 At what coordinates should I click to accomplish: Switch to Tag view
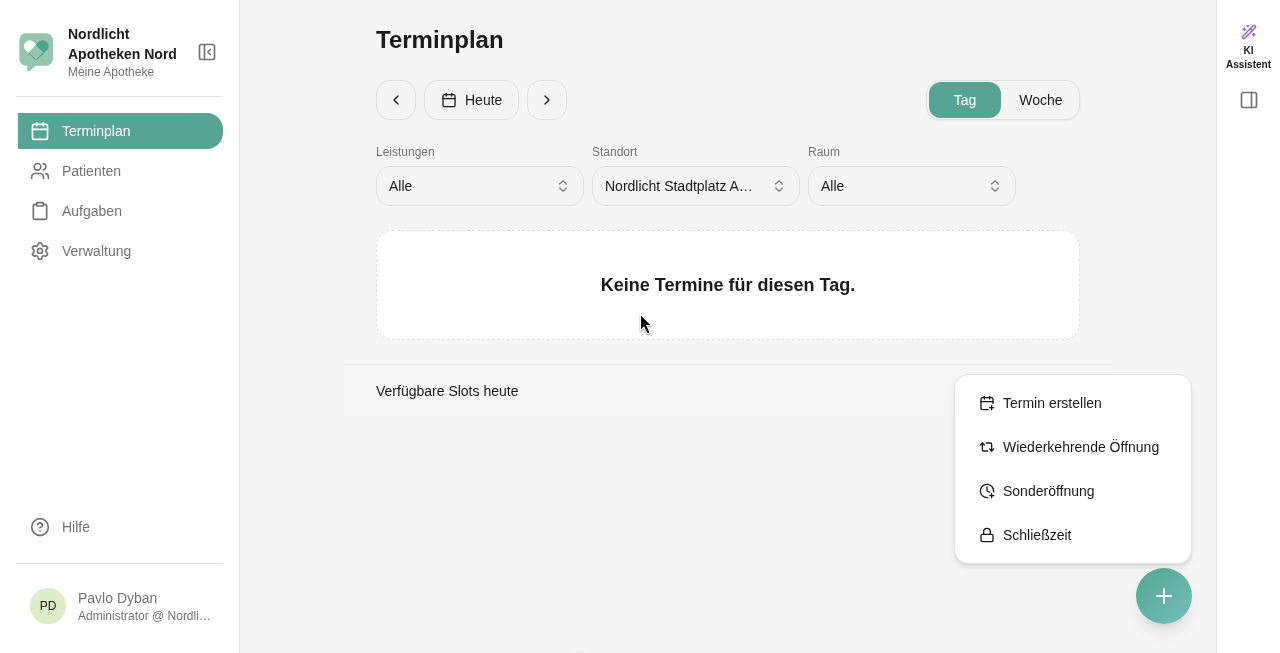pyautogui.click(x=965, y=100)
